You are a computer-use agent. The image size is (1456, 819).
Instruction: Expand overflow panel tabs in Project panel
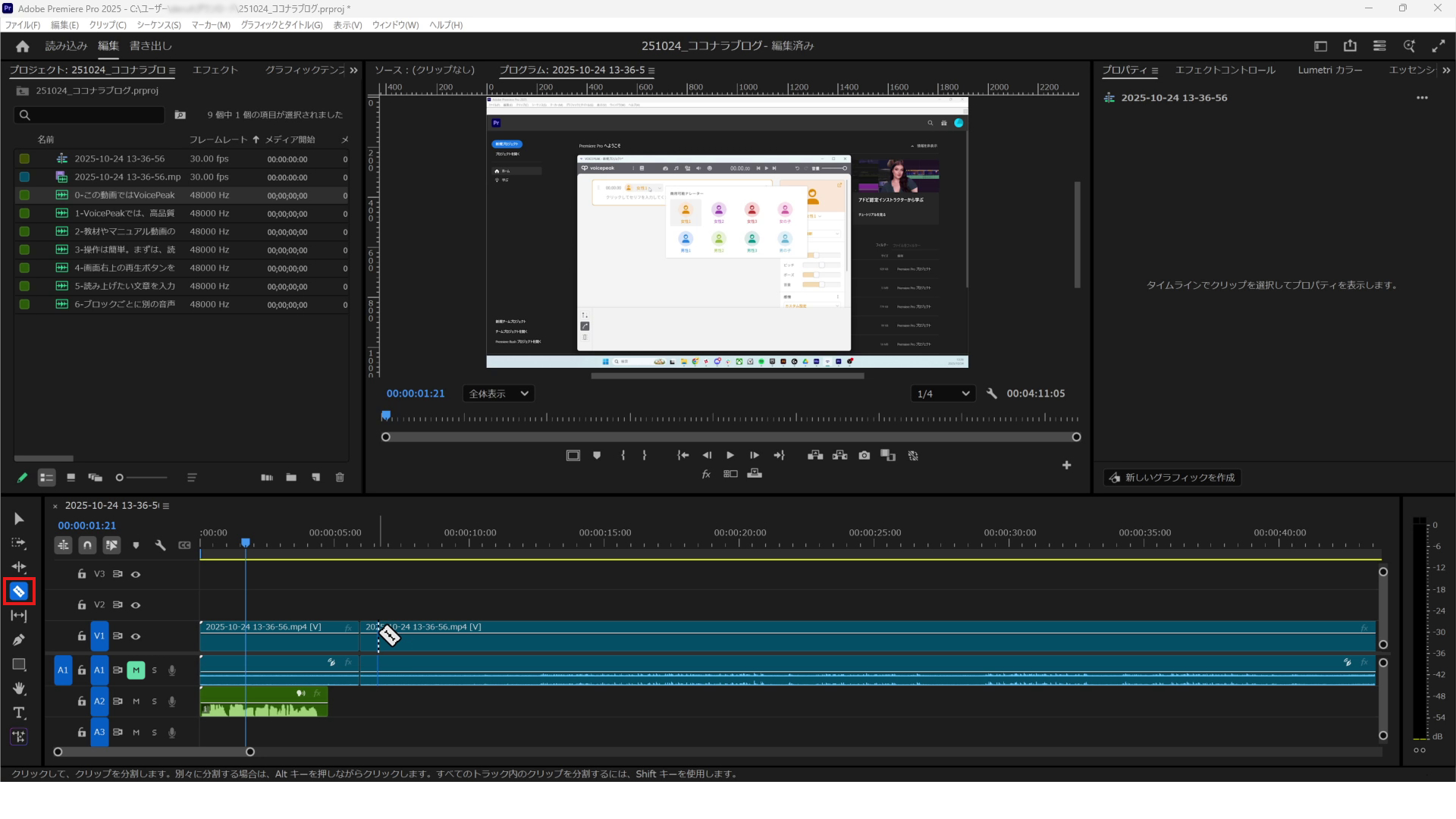tap(353, 70)
